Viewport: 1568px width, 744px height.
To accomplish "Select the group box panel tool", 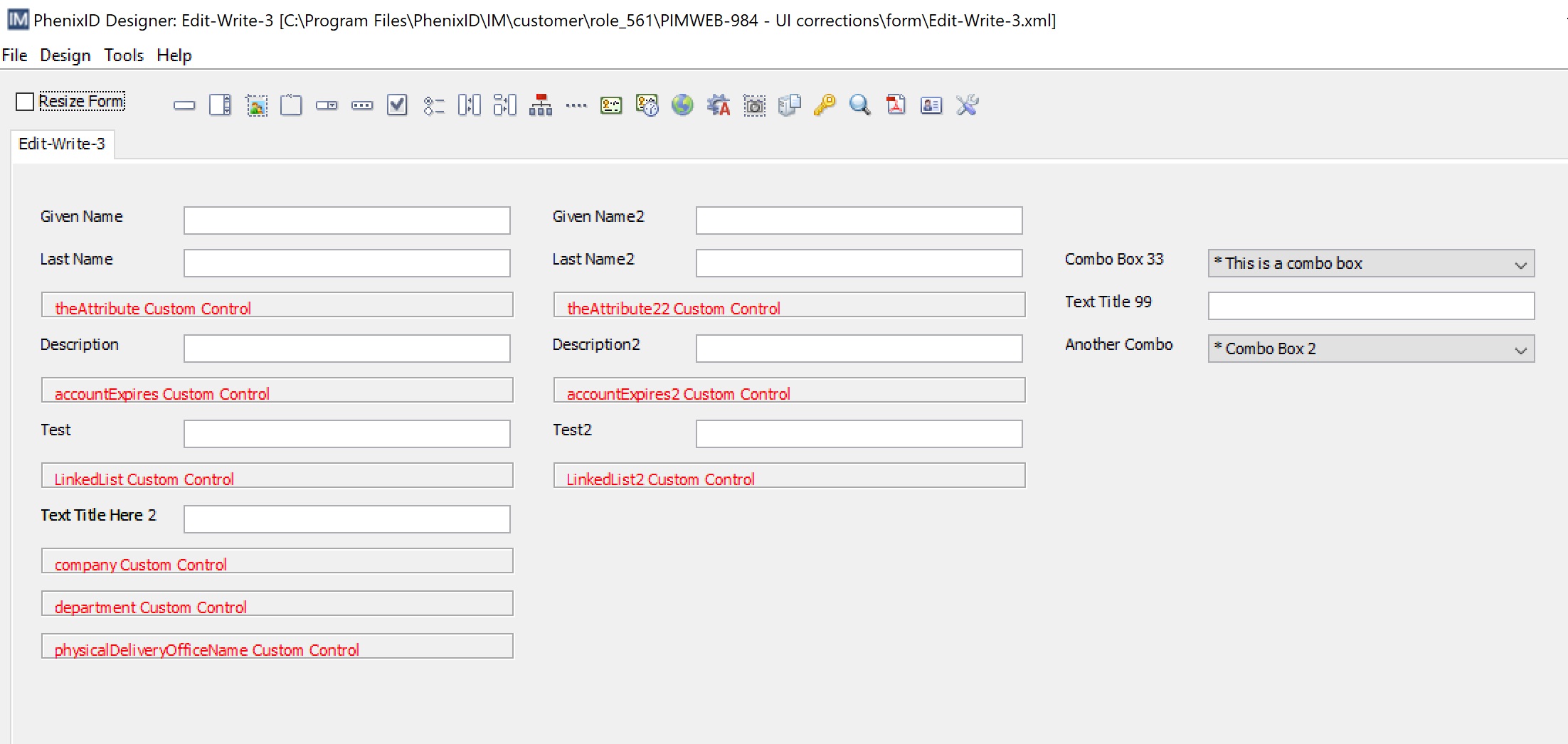I will 291,105.
